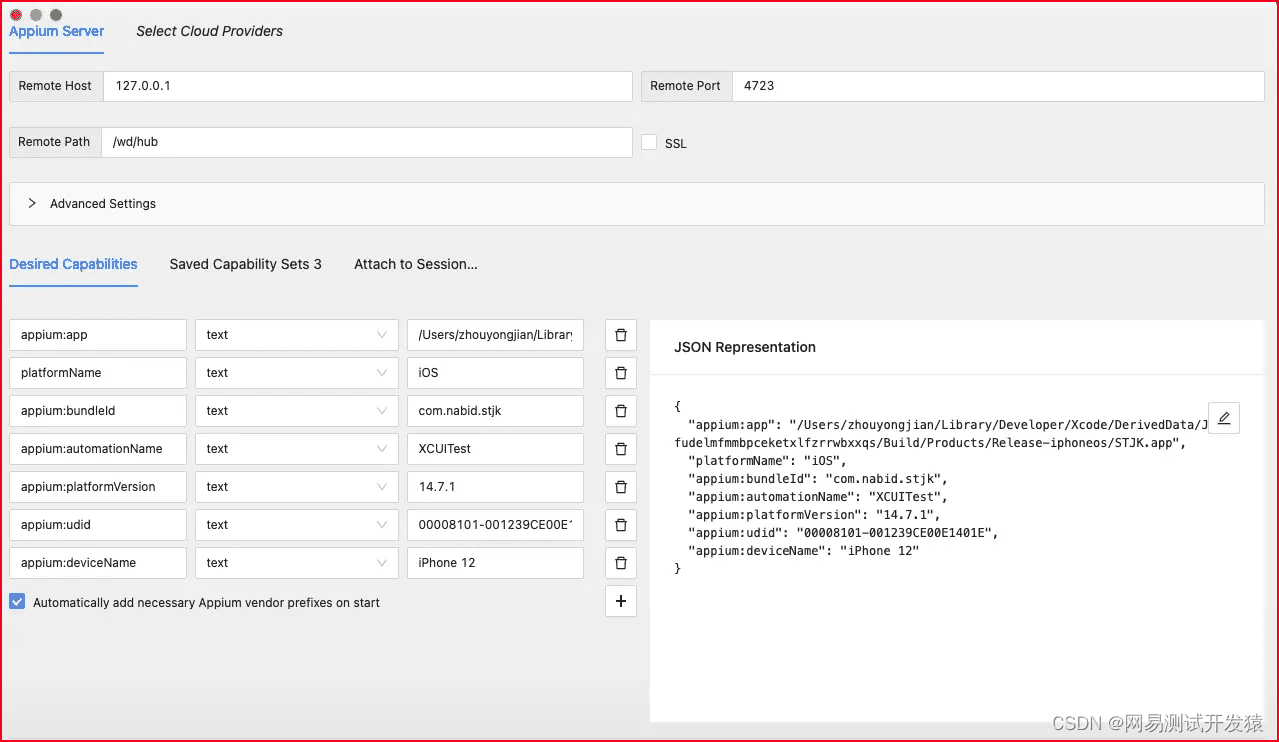Delete the platformName capability row
1279x742 pixels.
(620, 373)
